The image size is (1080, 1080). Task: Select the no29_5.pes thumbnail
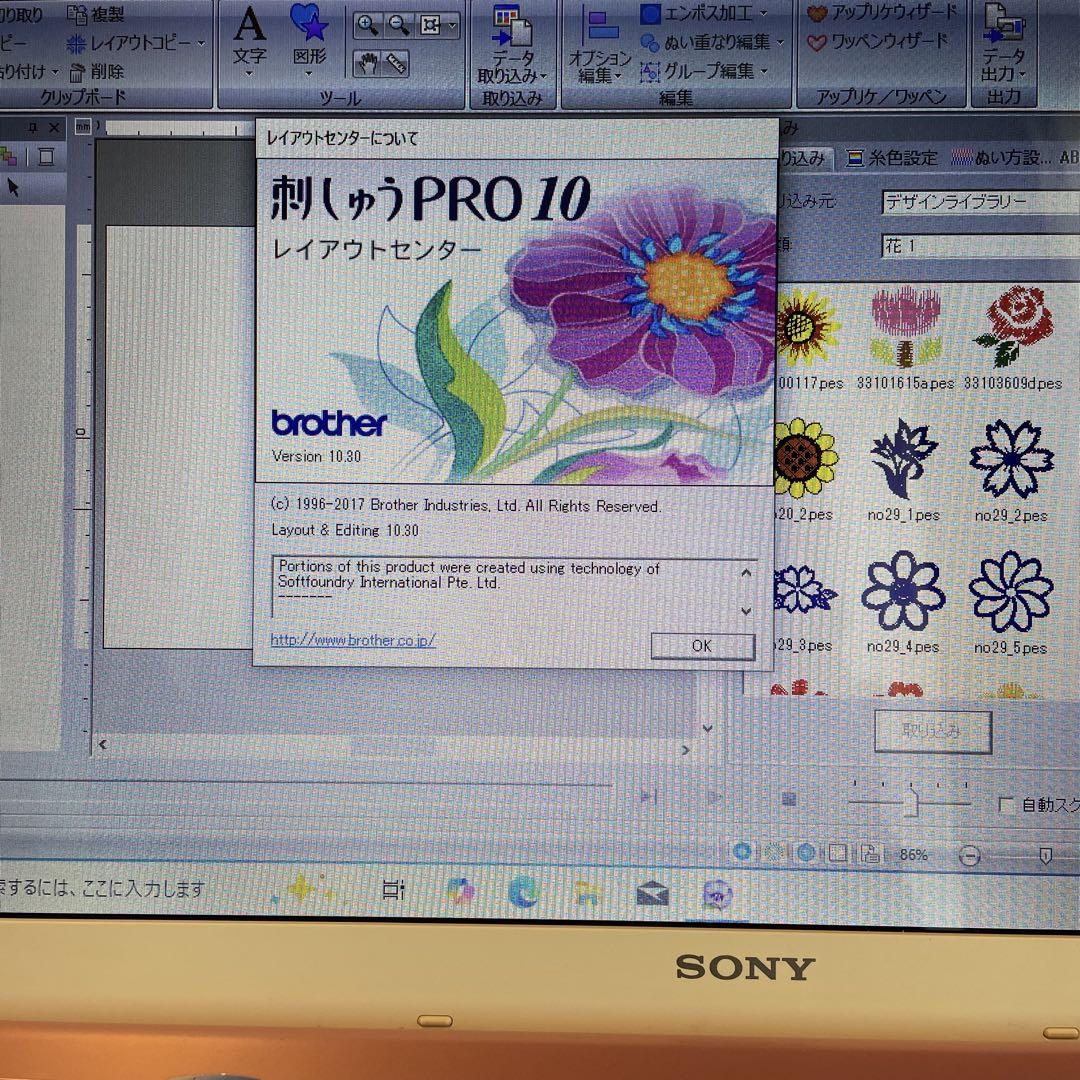click(1010, 603)
